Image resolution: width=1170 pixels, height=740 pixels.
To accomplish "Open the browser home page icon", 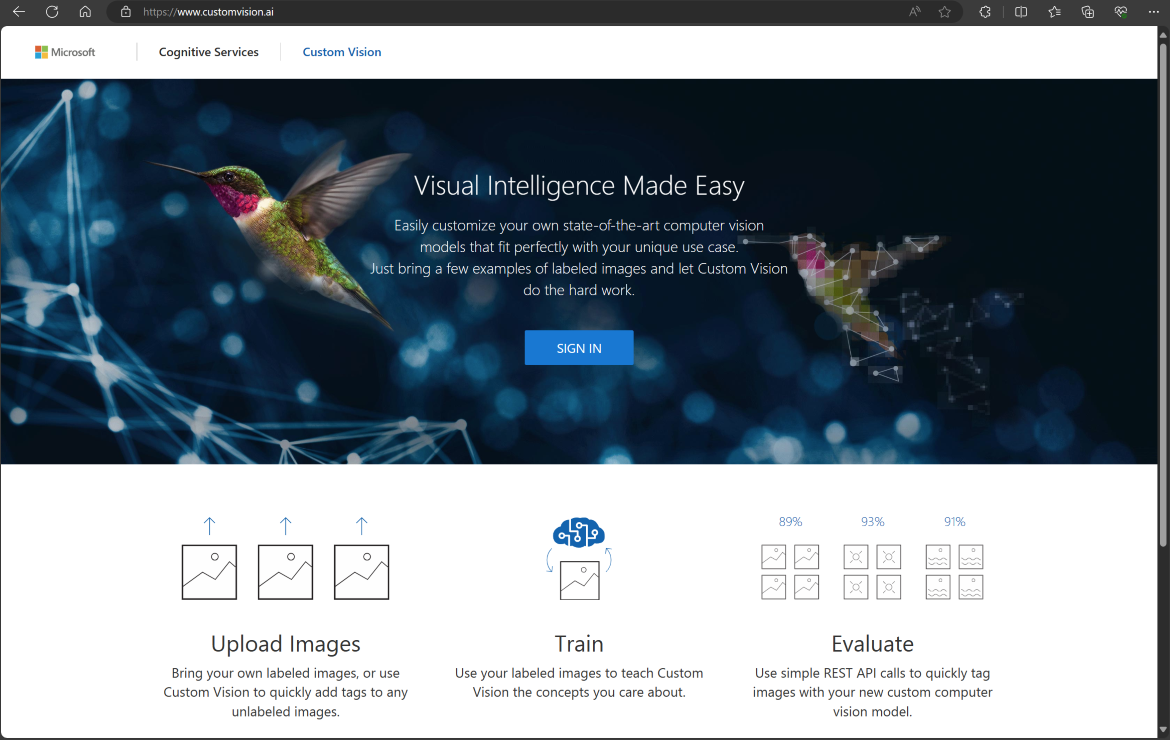I will (85, 12).
